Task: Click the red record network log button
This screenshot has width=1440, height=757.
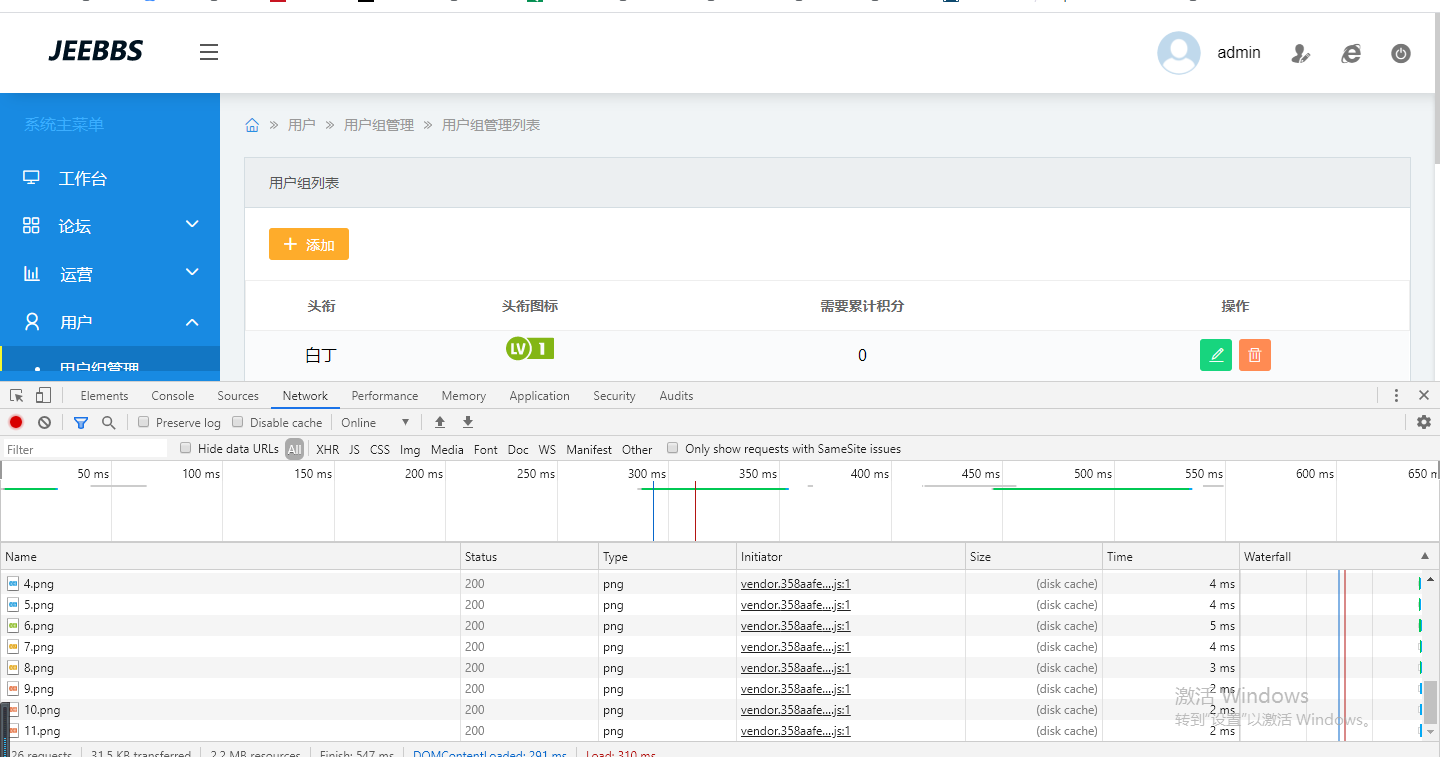Action: coord(16,422)
